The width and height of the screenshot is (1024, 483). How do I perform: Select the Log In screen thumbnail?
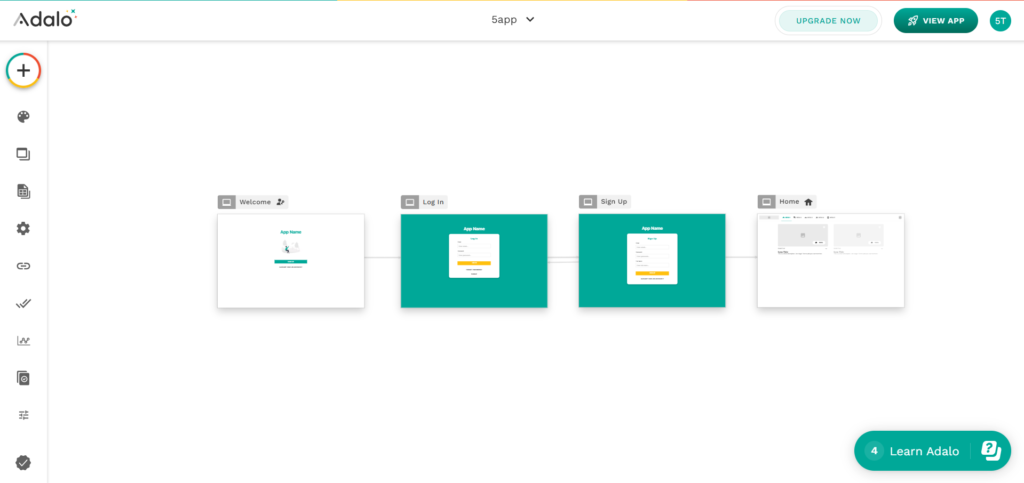pyautogui.click(x=474, y=260)
